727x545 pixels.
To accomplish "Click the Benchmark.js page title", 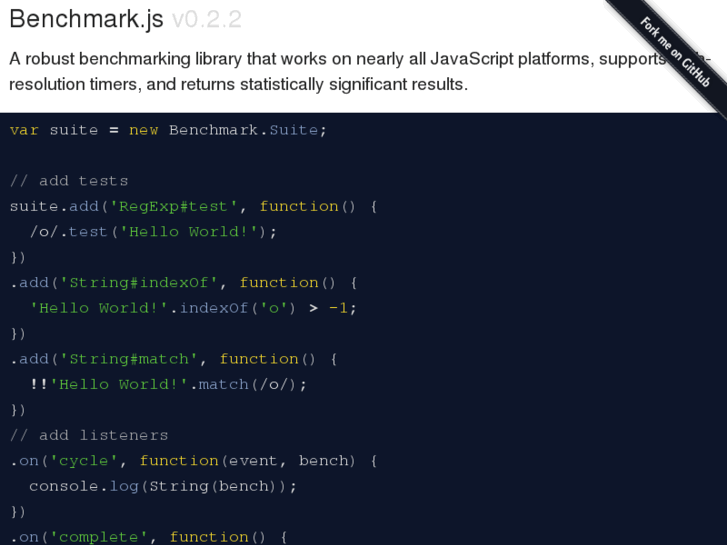I will click(x=87, y=19).
